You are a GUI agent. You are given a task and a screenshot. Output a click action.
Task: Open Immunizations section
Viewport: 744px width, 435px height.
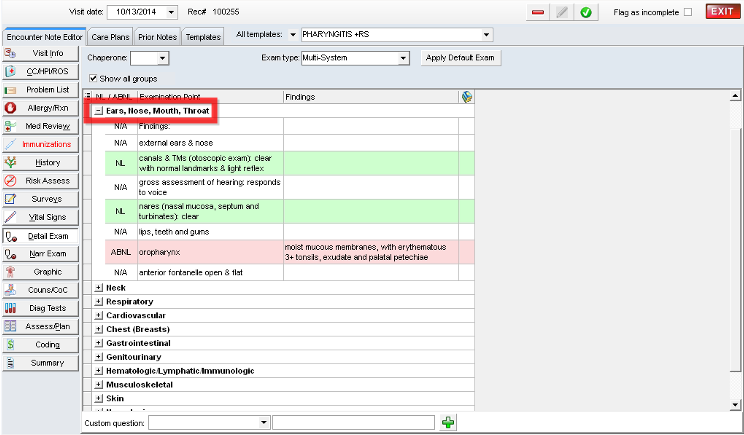click(40, 144)
